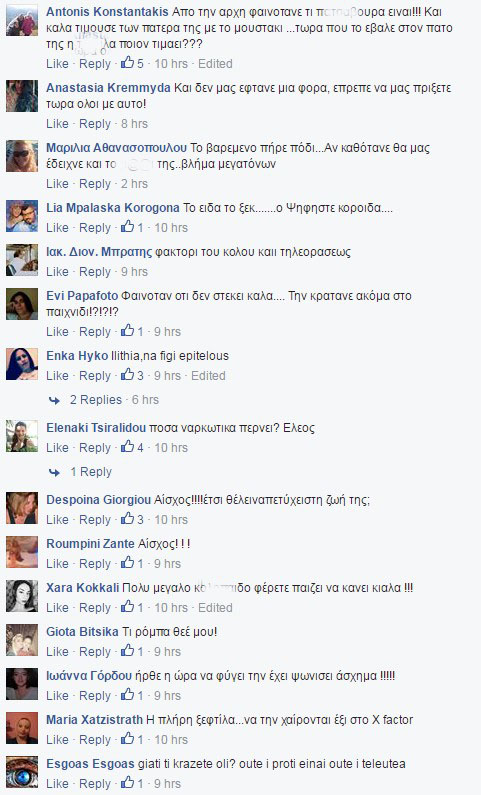481x795 pixels.
Task: Click Ιωάννα Γόρδου profile name
Action: pyautogui.click(x=89, y=676)
